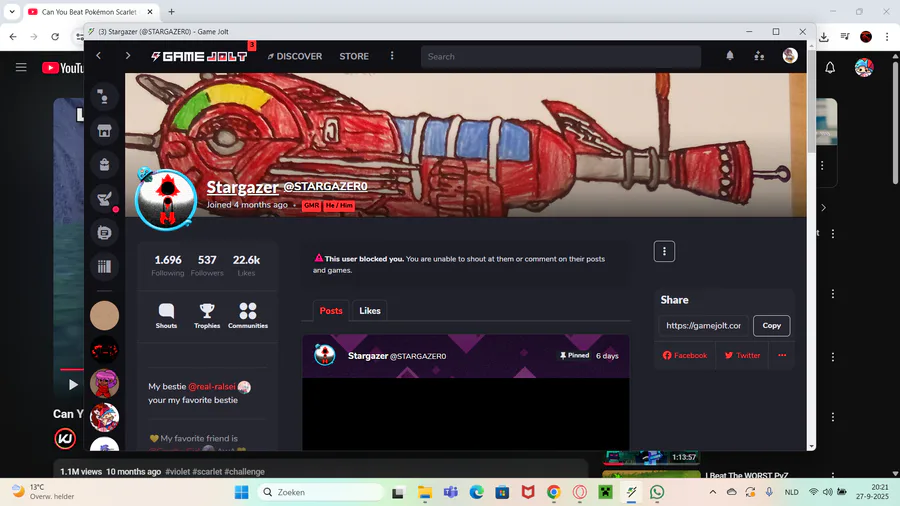Share the profile on Twitter

coord(742,355)
